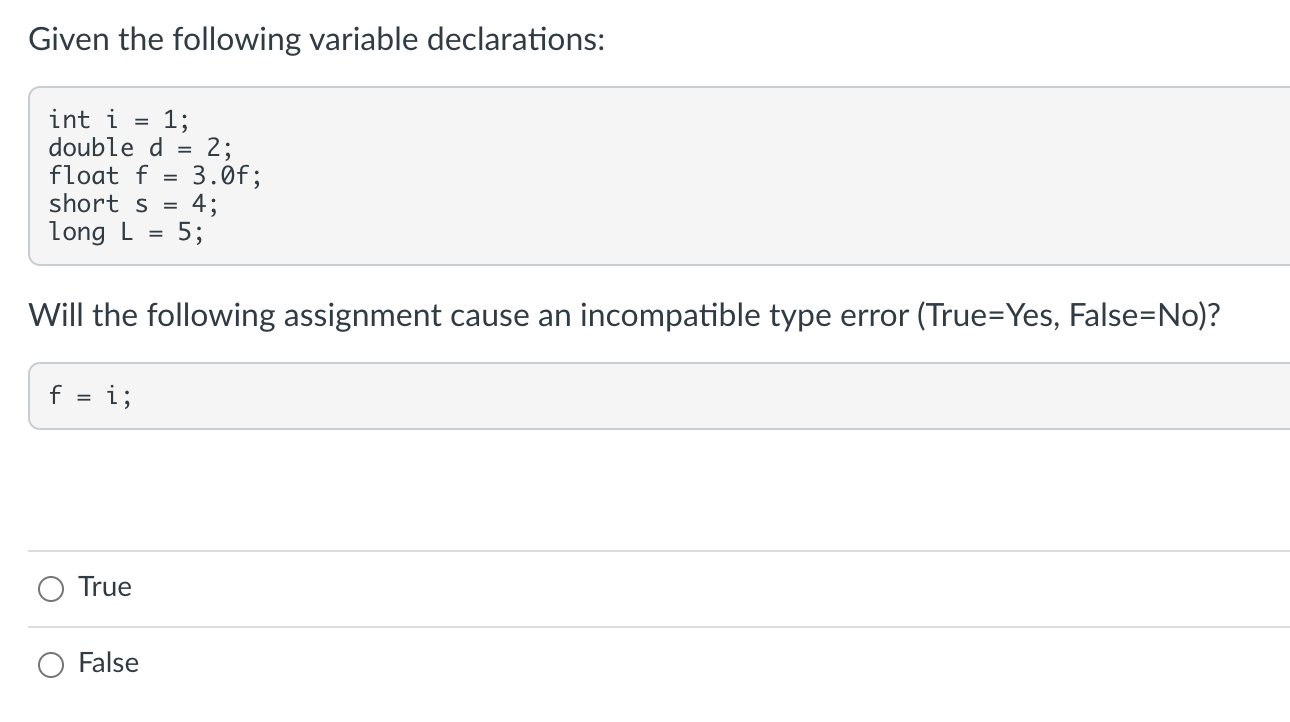Click the divider between True and False options
Image resolution: width=1290 pixels, height=722 pixels.
(645, 625)
